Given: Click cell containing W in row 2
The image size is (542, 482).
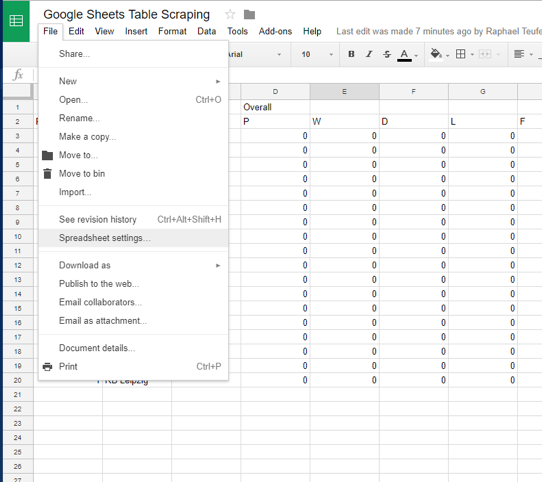Looking at the screenshot, I should coord(344,122).
